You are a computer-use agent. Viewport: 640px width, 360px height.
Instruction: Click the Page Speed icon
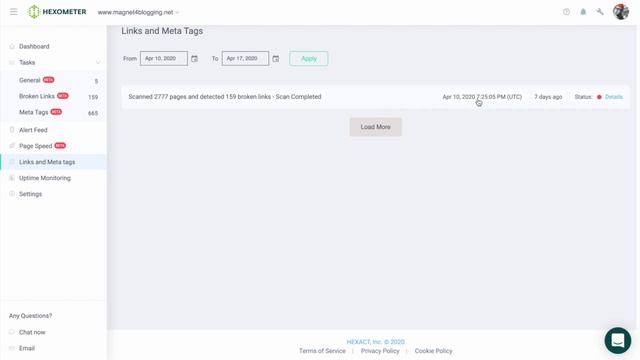12,146
